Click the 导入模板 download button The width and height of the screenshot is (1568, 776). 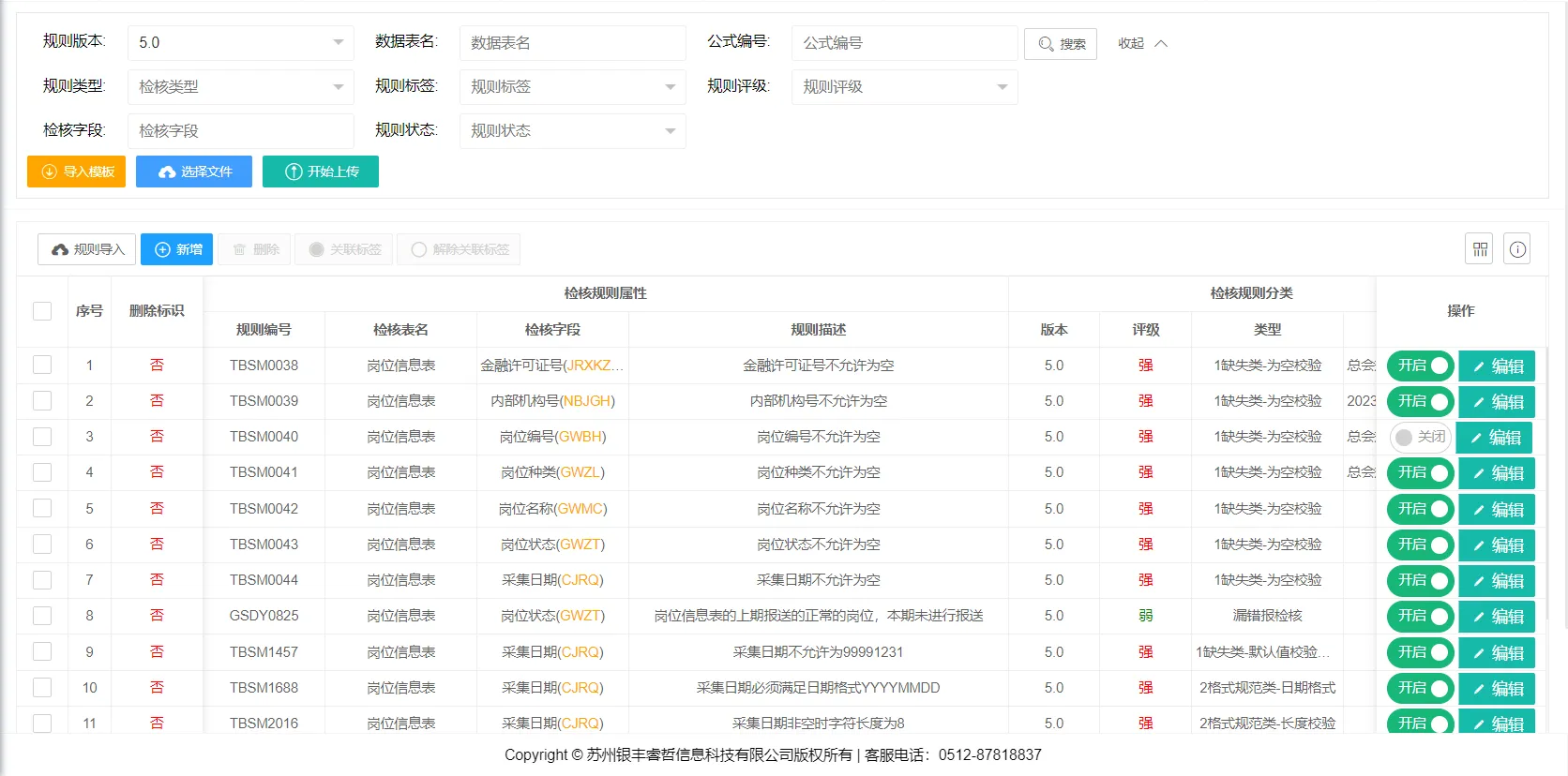click(x=77, y=172)
